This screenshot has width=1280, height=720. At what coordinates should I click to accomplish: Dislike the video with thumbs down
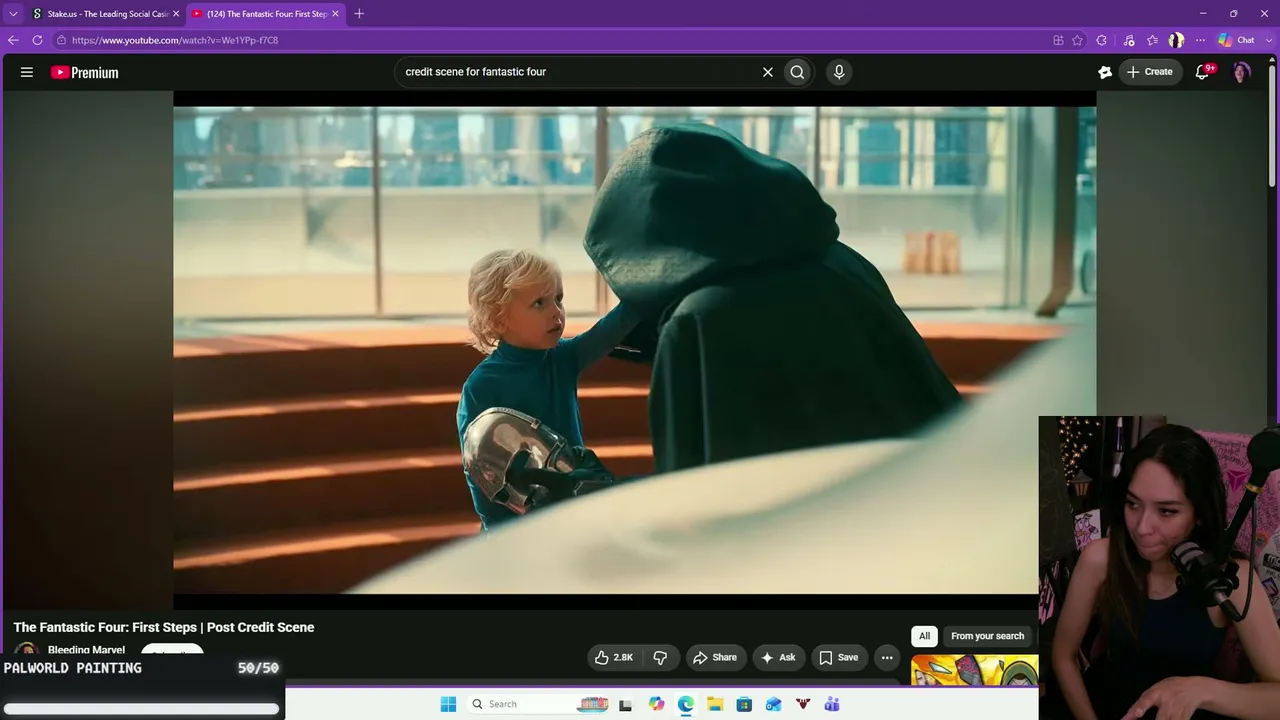click(660, 657)
